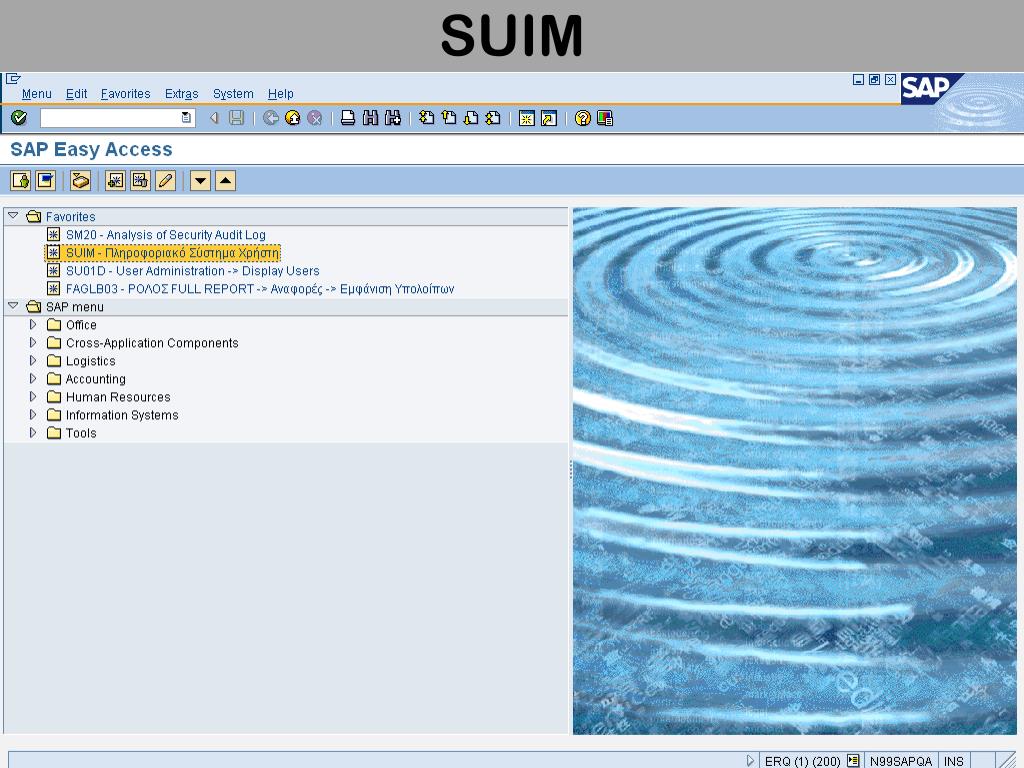Expand the status bar with the triangle arrow
The height and width of the screenshot is (768, 1024).
pyautogui.click(x=750, y=760)
